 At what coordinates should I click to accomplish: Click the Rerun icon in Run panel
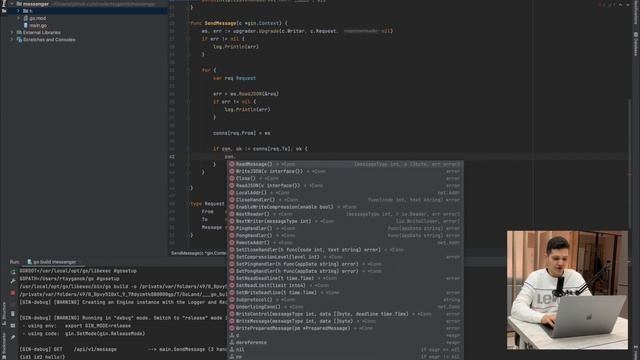point(13,271)
